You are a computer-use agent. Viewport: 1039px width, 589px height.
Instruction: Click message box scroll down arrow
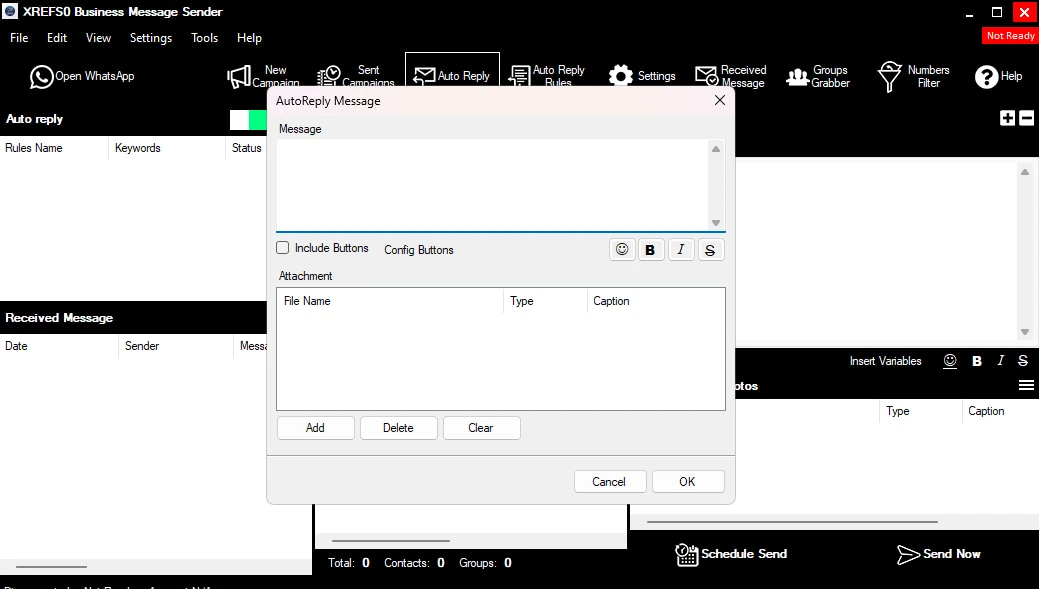716,223
